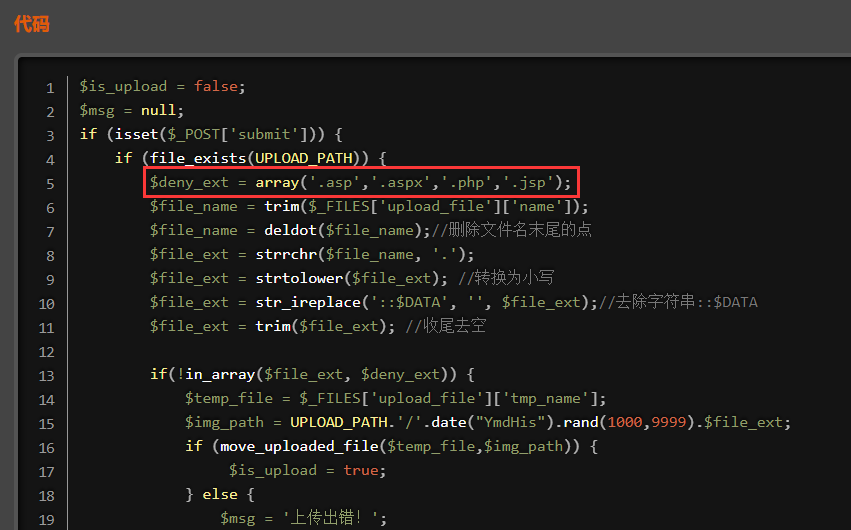Click line number 1 in gutter
The width and height of the screenshot is (851, 530).
(50, 88)
